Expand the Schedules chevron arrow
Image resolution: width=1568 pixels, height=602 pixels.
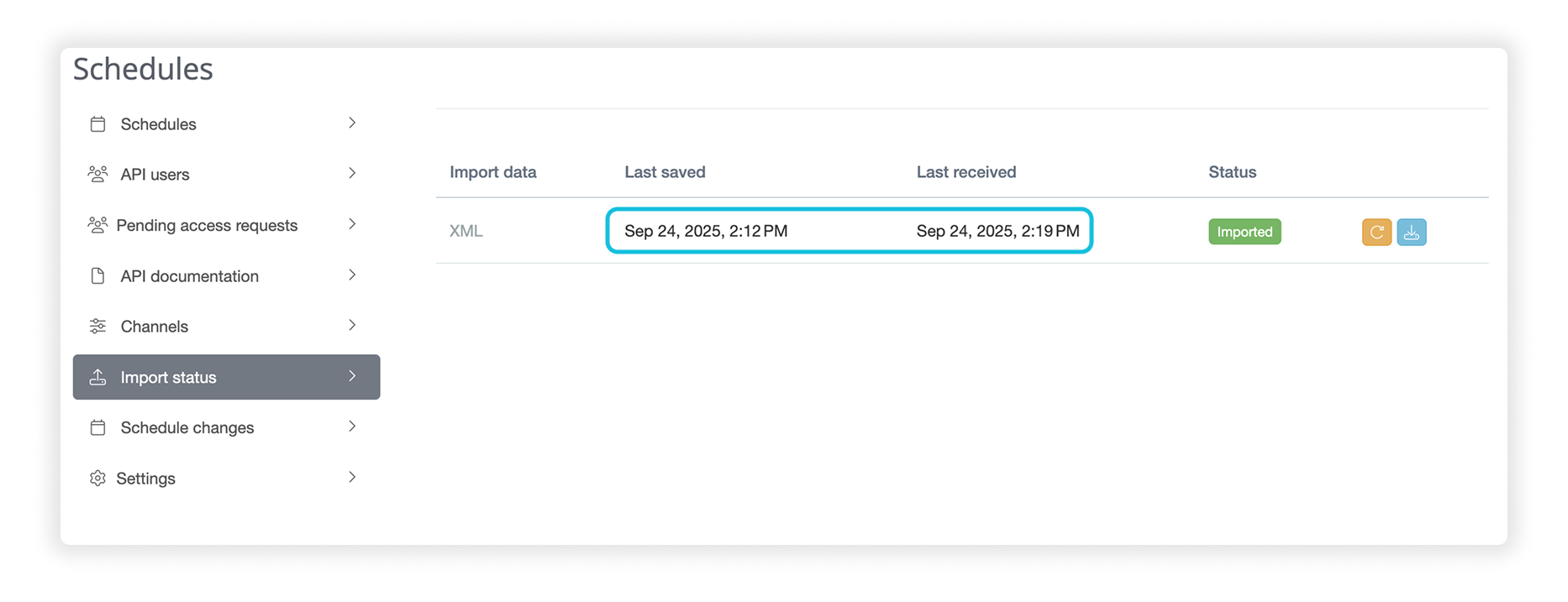(x=352, y=123)
